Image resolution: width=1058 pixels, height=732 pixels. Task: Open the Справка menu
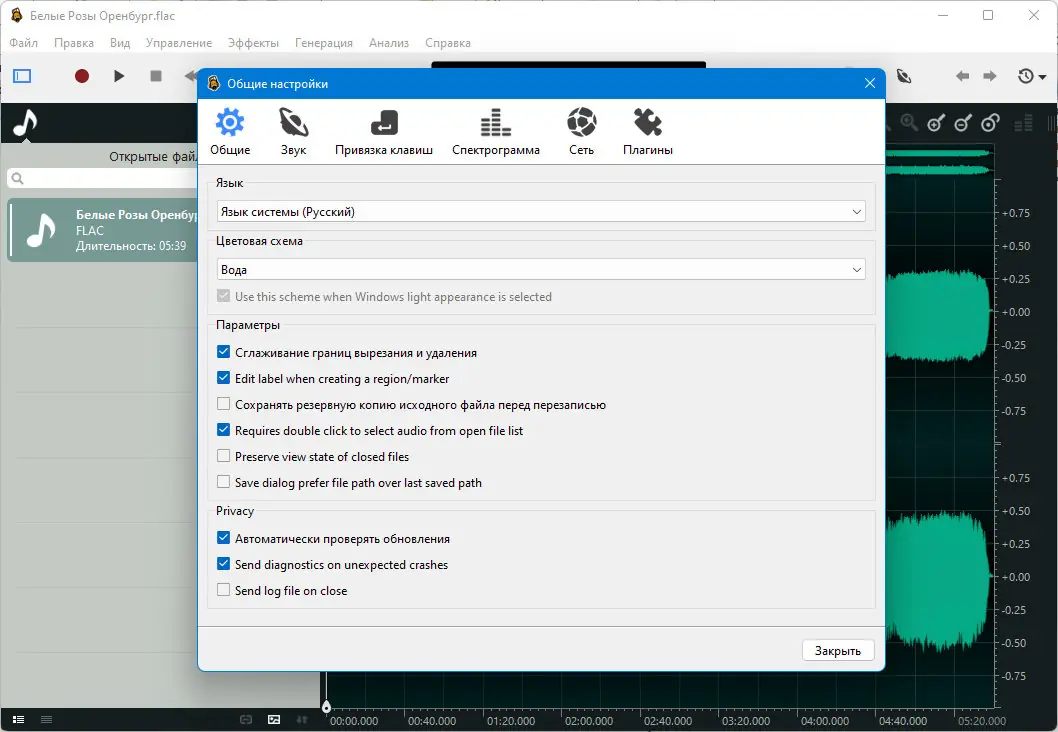(448, 43)
